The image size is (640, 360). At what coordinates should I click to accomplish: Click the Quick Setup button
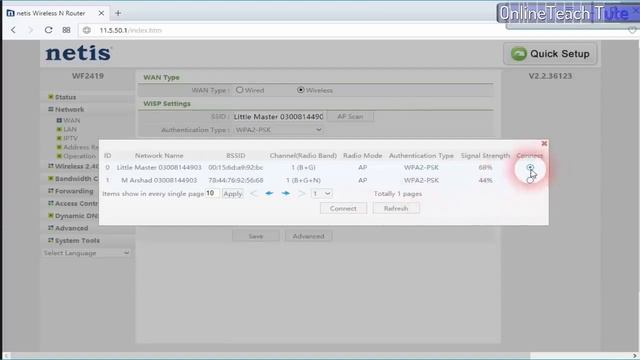(550, 53)
